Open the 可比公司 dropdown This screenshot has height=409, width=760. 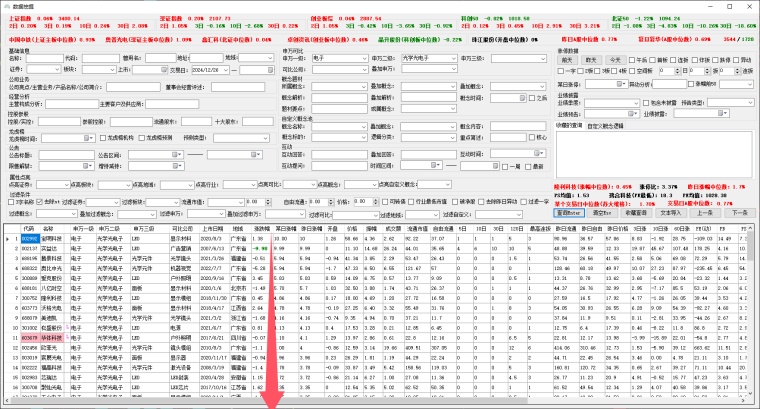click(x=364, y=69)
